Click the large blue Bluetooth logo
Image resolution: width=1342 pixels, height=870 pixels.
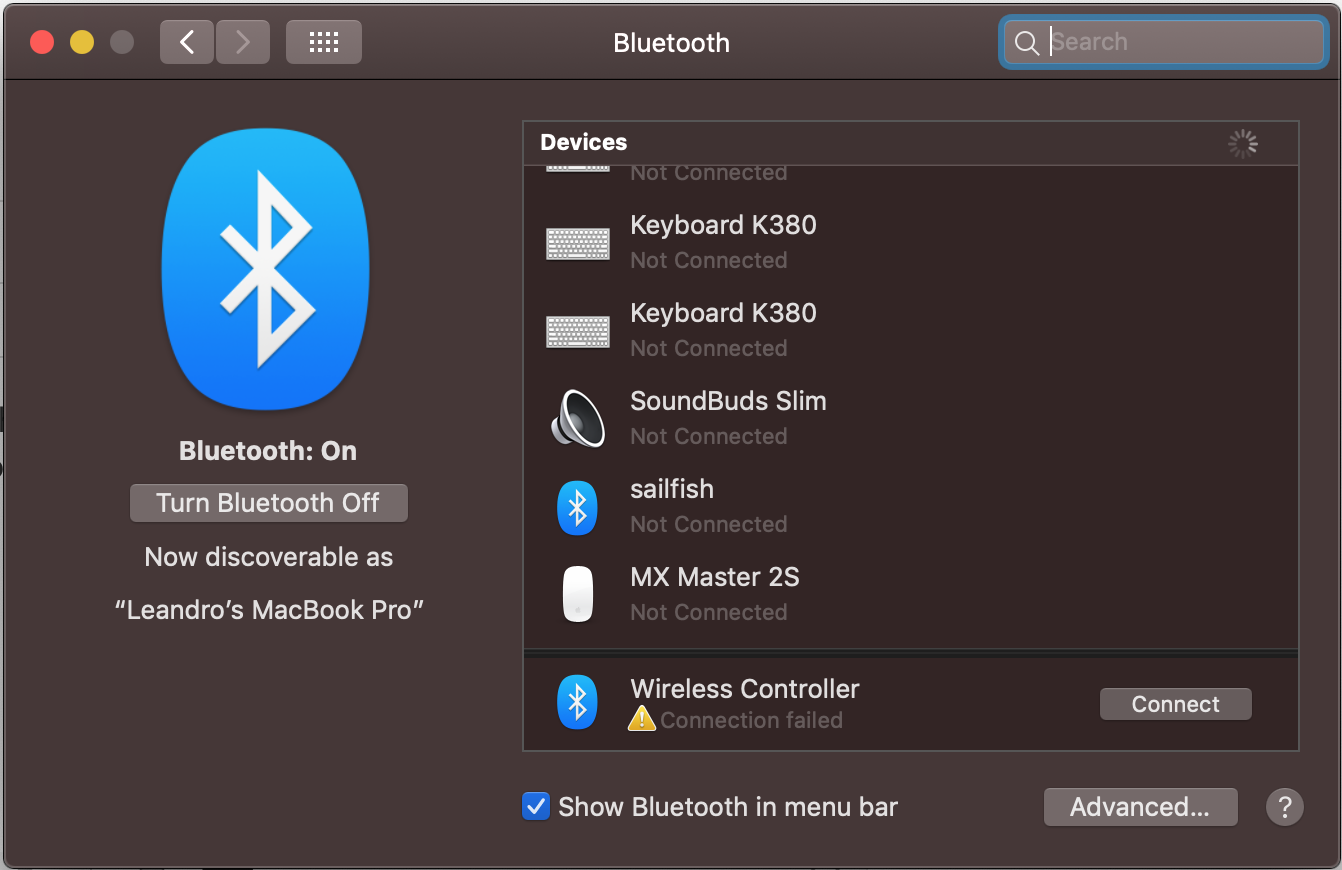266,269
